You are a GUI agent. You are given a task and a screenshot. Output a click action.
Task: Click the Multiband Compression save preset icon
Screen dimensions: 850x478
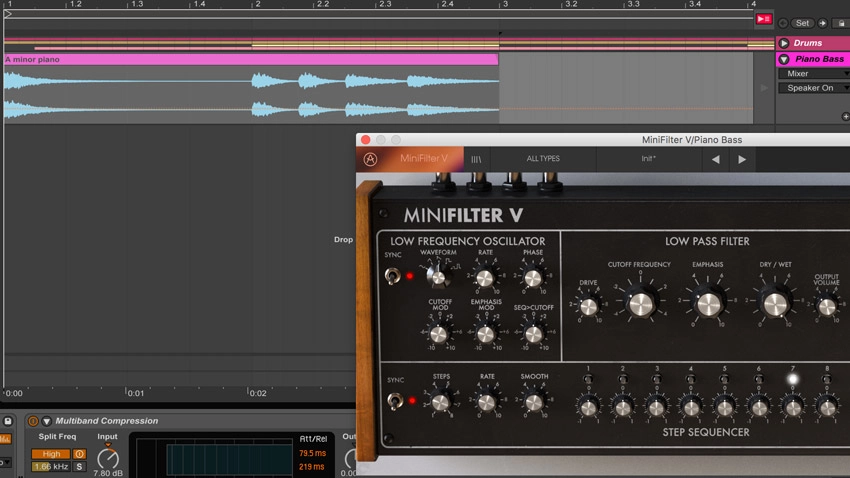[8, 421]
